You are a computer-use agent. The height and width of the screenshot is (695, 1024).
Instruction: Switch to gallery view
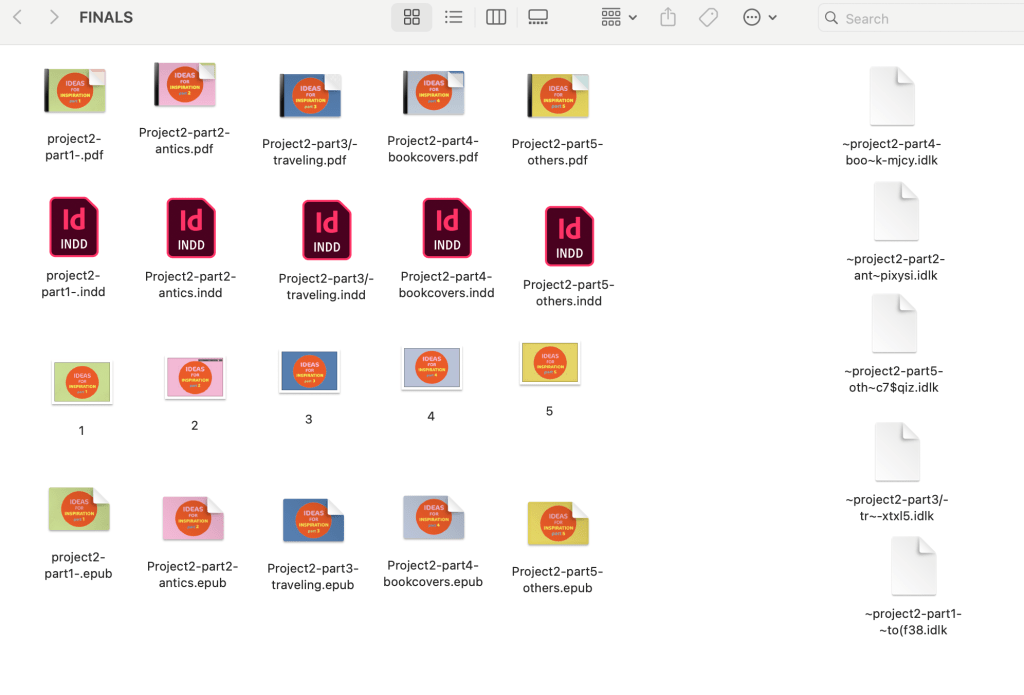tap(538, 18)
